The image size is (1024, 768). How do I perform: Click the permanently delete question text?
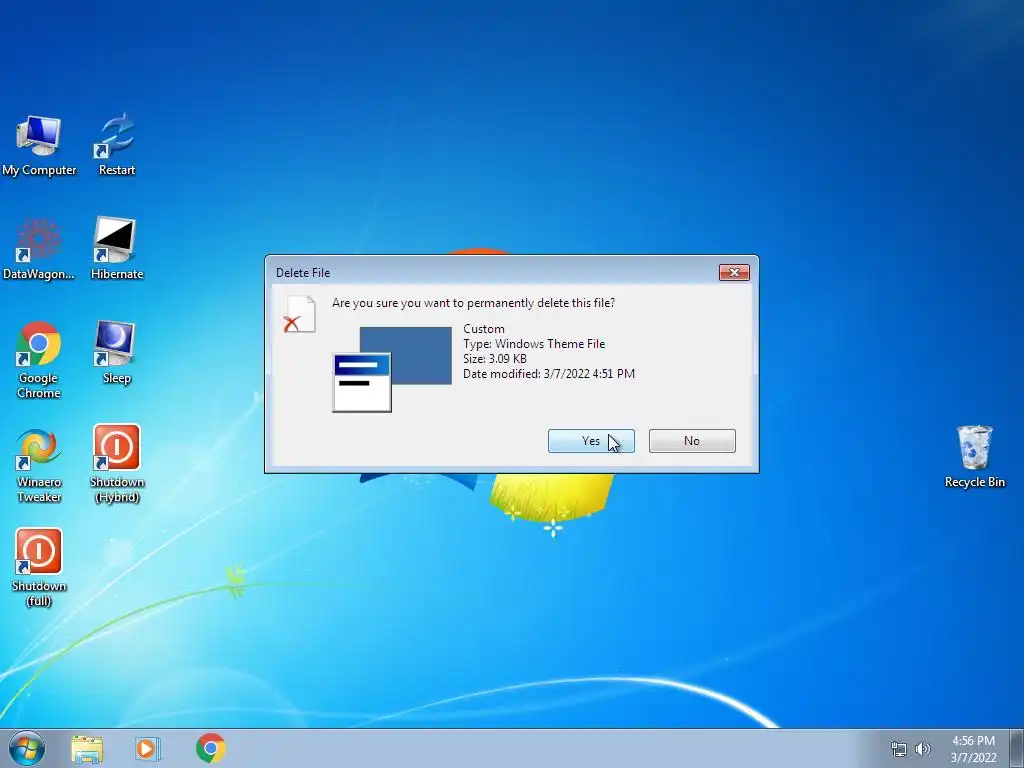[473, 303]
